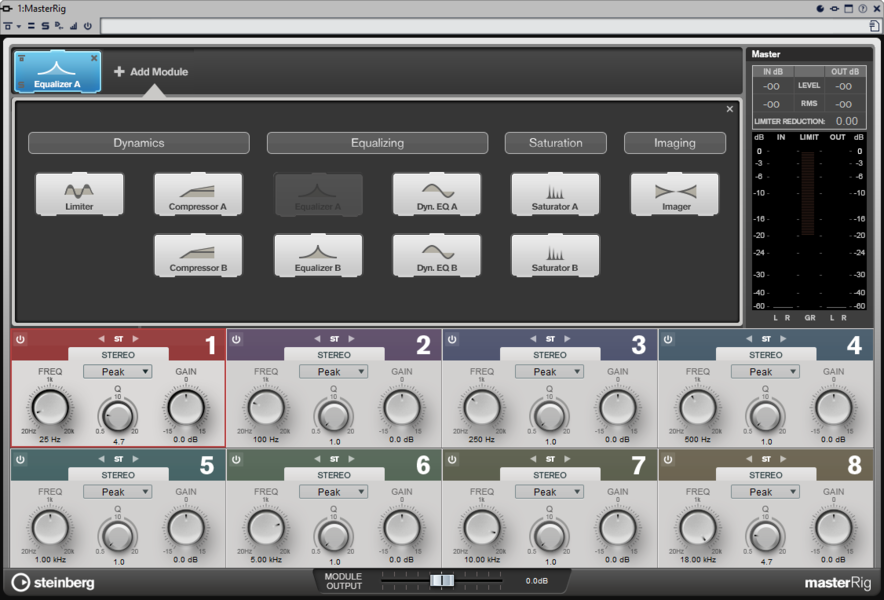Screen dimensions: 884x600
Task: Add the Imager module
Action: click(x=675, y=195)
